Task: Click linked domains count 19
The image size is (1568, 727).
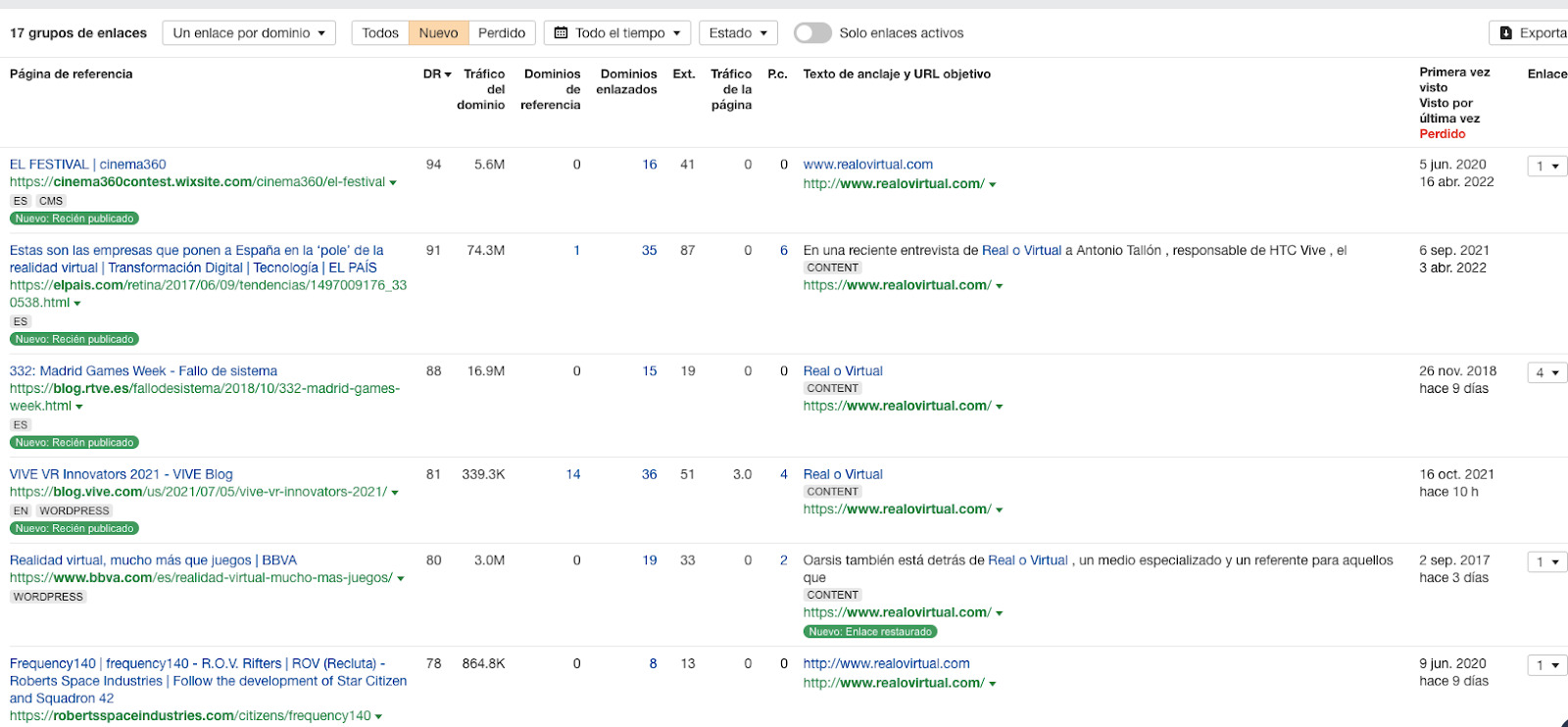Action: click(650, 560)
